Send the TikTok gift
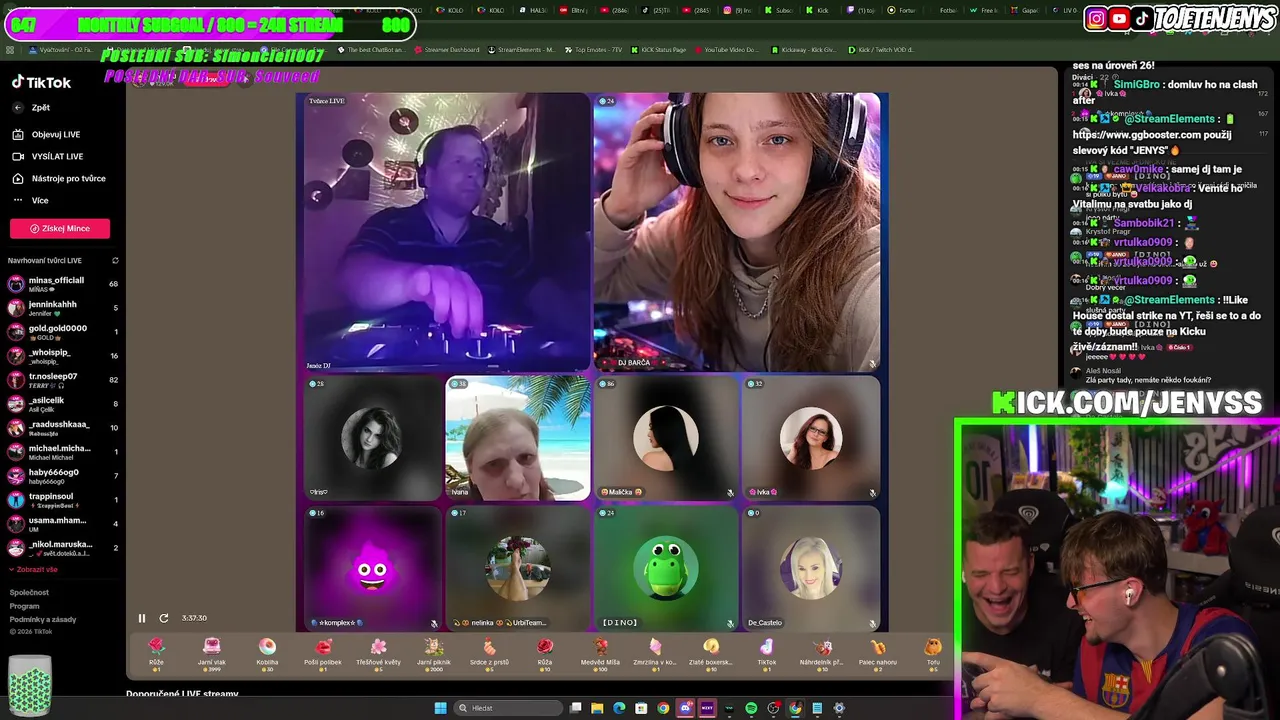This screenshot has width=1280, height=720. click(766, 654)
